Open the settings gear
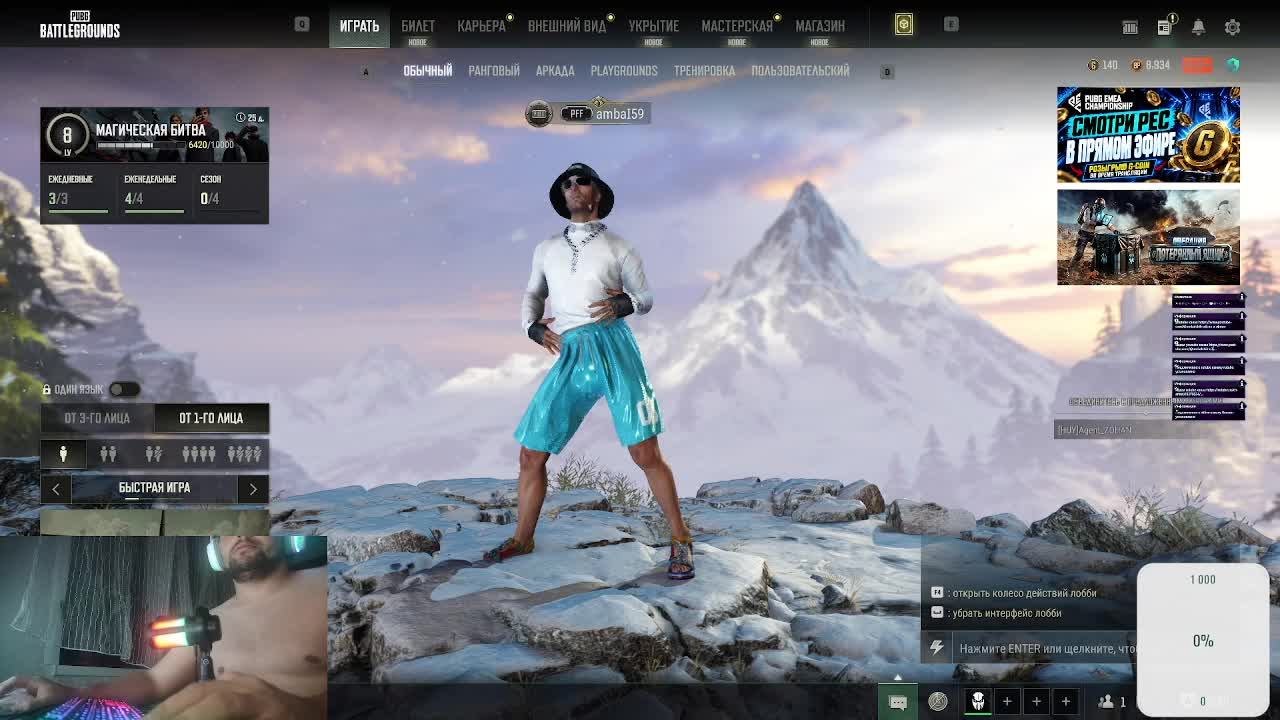 click(1232, 27)
